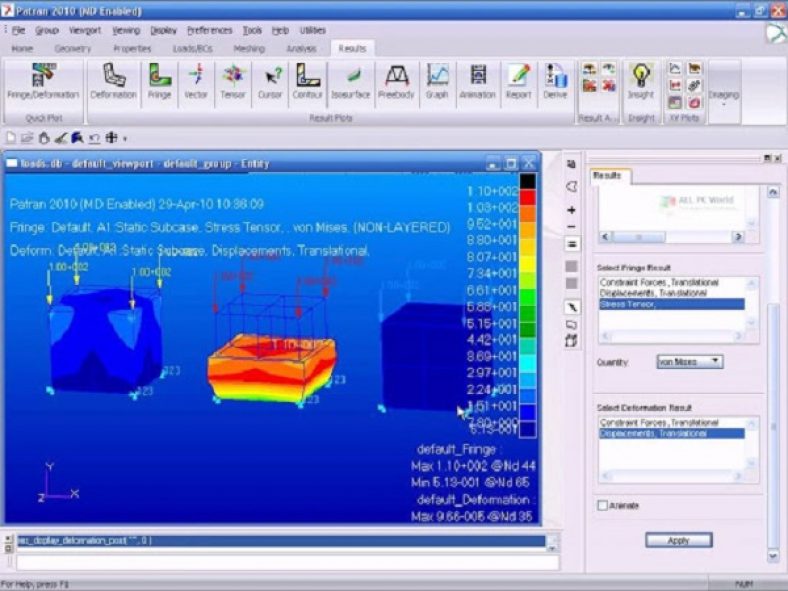
Task: Click the right arrow of the top list scrollbar
Action: point(738,236)
